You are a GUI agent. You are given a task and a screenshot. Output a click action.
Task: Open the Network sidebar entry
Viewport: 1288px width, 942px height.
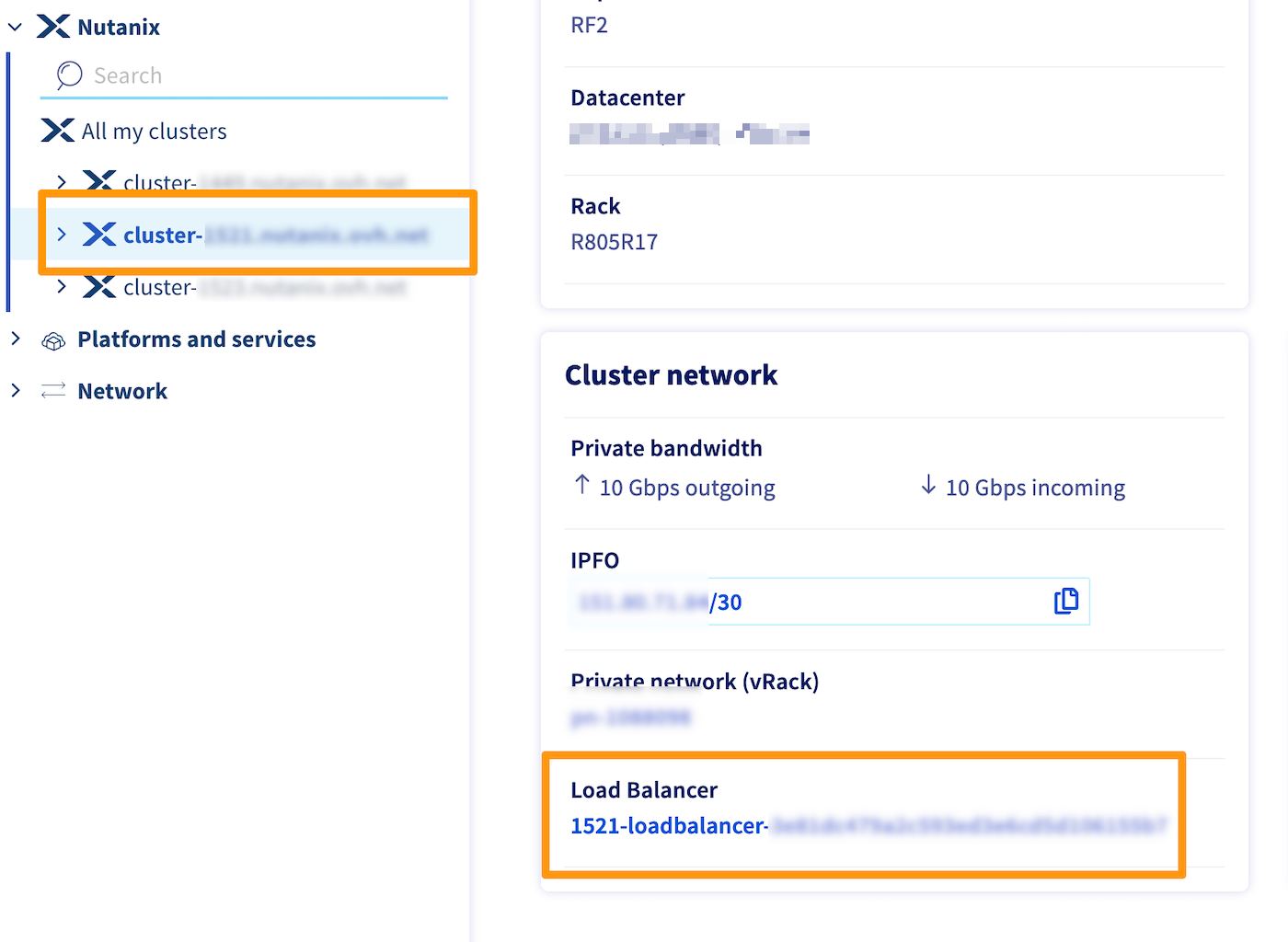click(x=122, y=390)
